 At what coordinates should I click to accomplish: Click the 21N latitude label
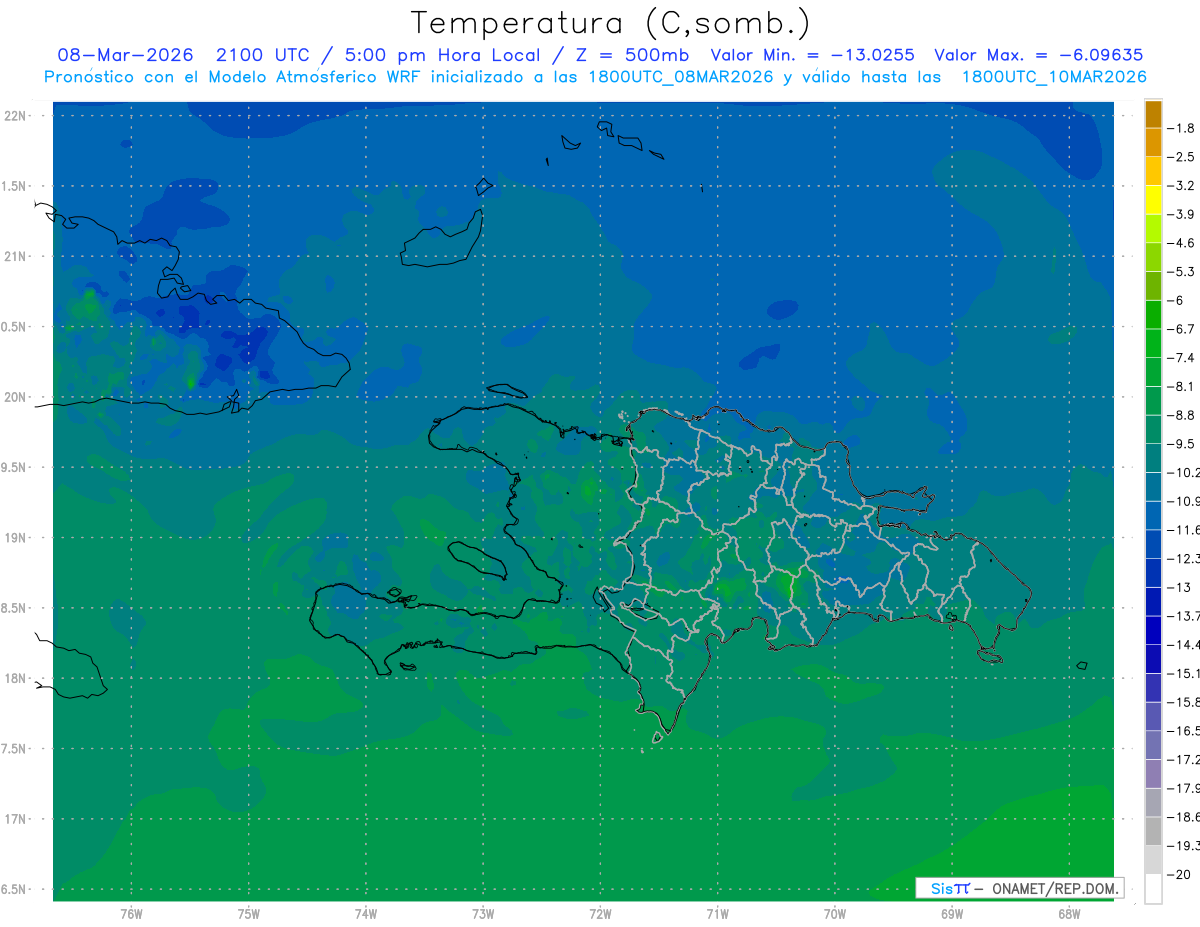[17, 257]
